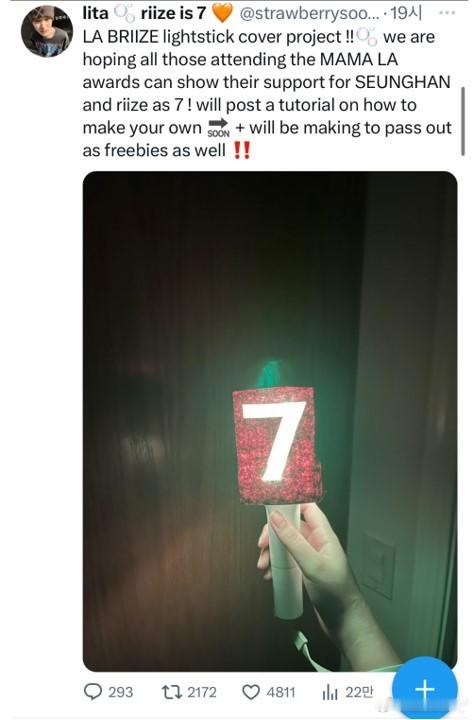Open lita's profile picture avatar

pyautogui.click(x=47, y=32)
